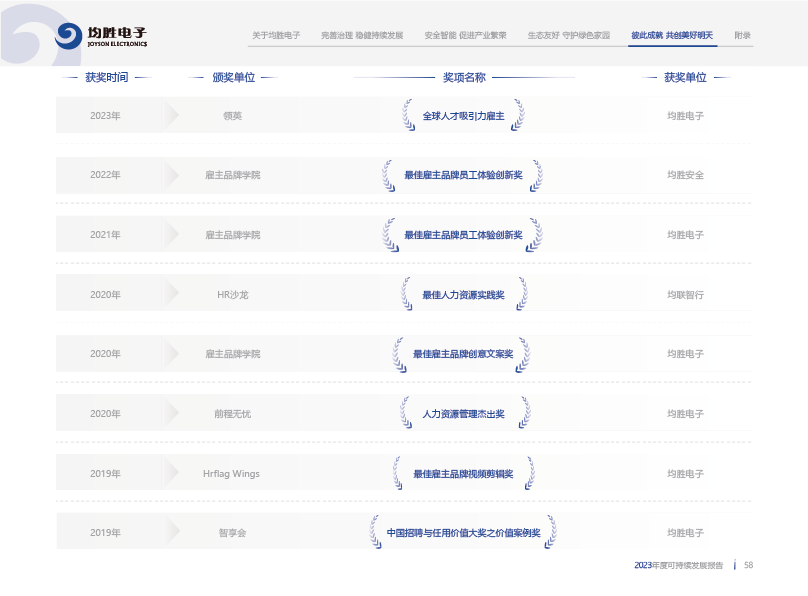
Task: Click the 均胜安全 recipient in 2022 row
Action: click(x=685, y=175)
